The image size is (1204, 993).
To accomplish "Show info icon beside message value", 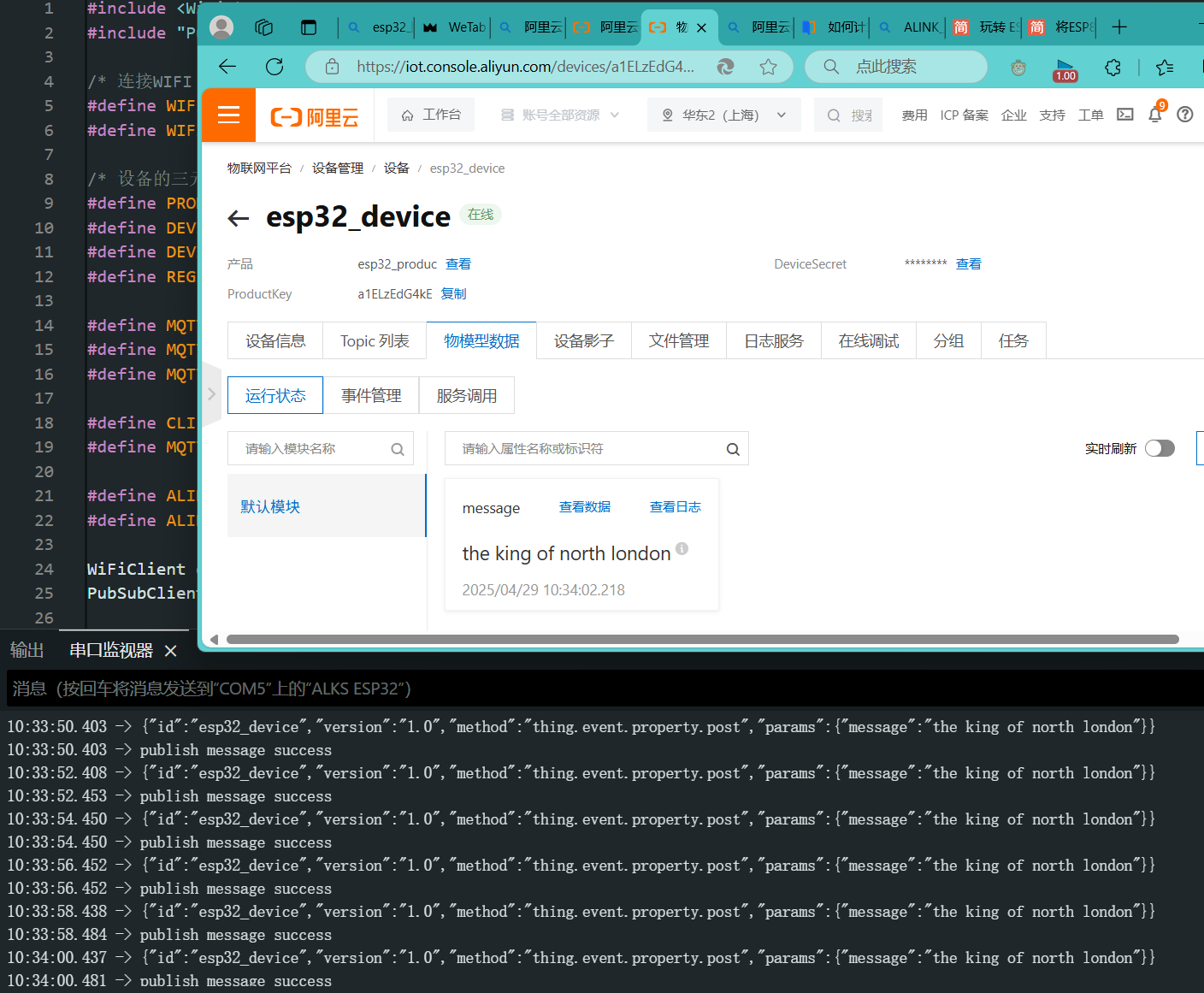I will click(x=682, y=548).
